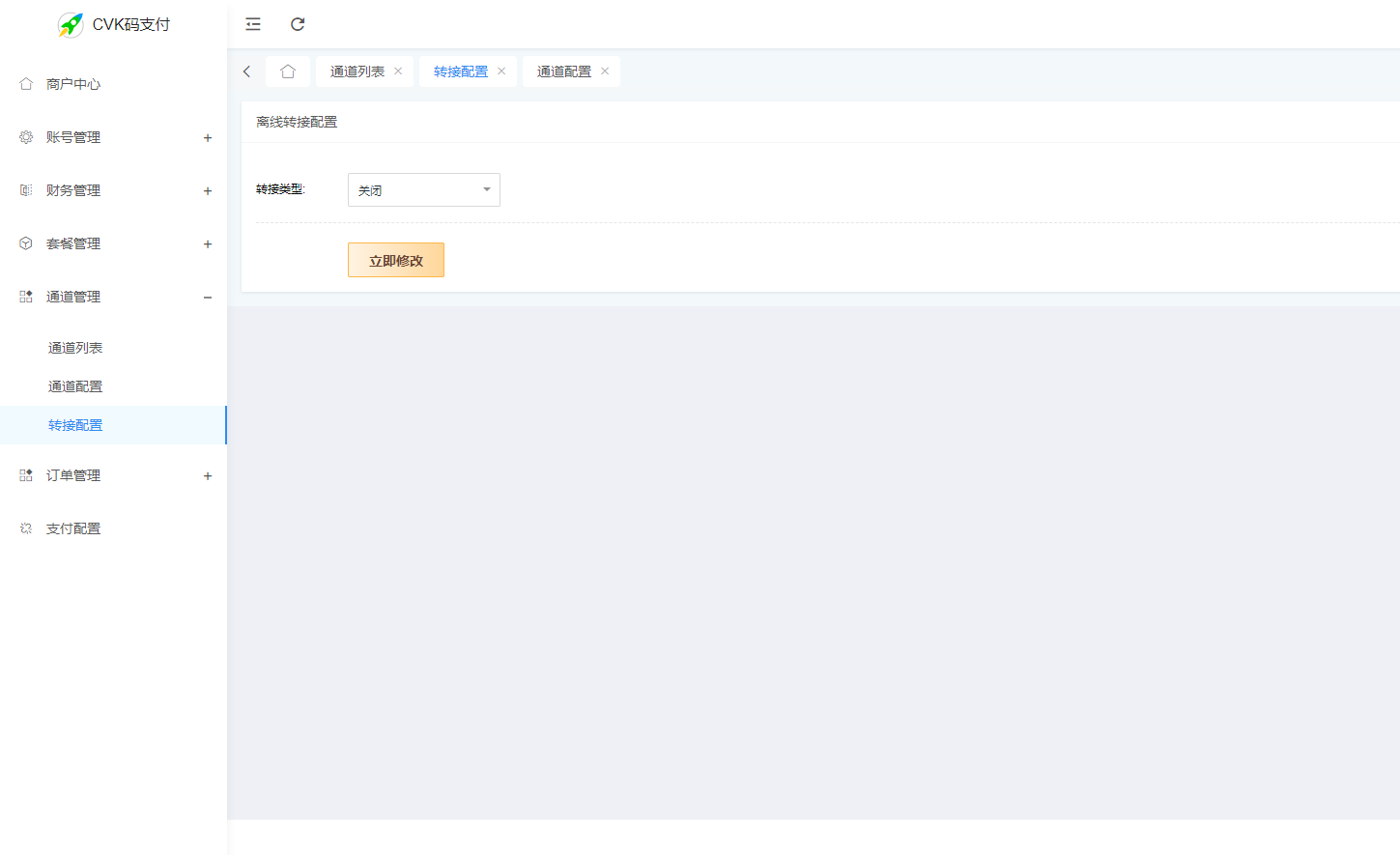Switch to the rightmost 通道配置 tab
Viewport: 1400px width, 855px height.
tap(562, 71)
